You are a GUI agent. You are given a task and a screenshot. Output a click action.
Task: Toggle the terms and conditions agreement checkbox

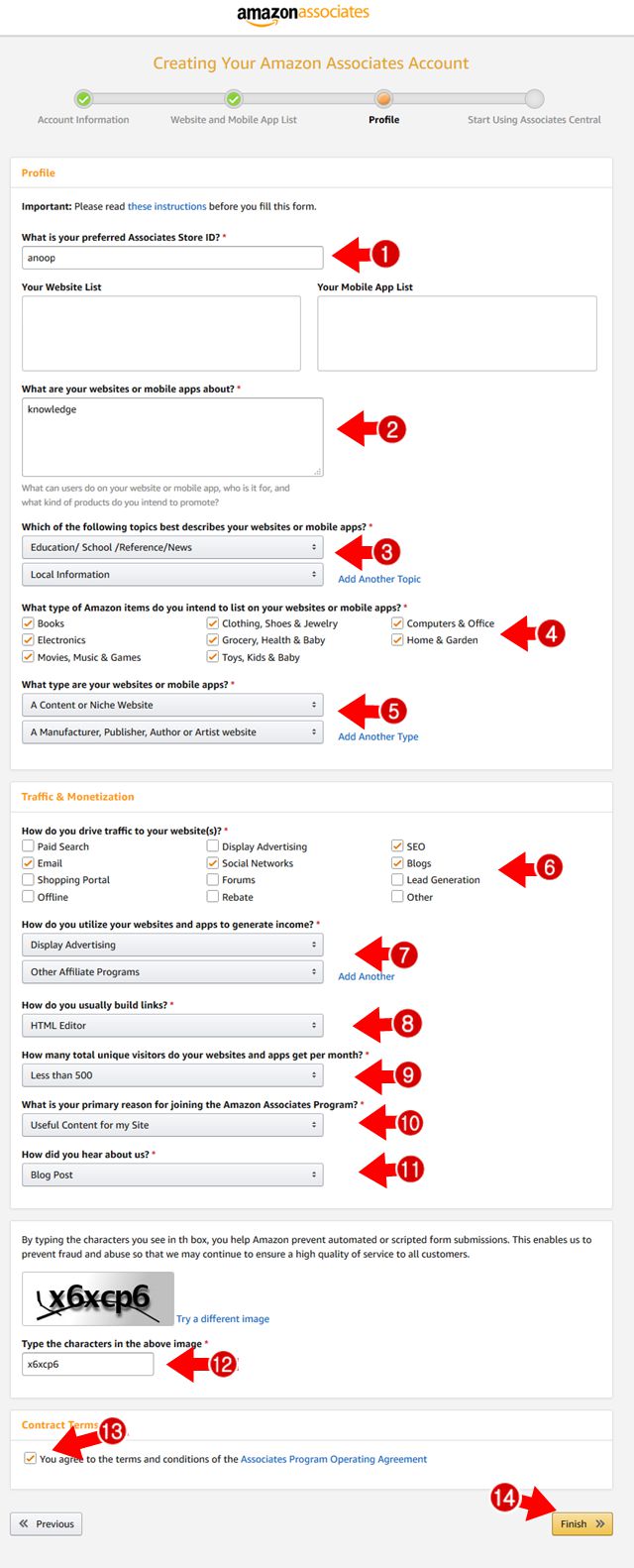(x=30, y=1458)
